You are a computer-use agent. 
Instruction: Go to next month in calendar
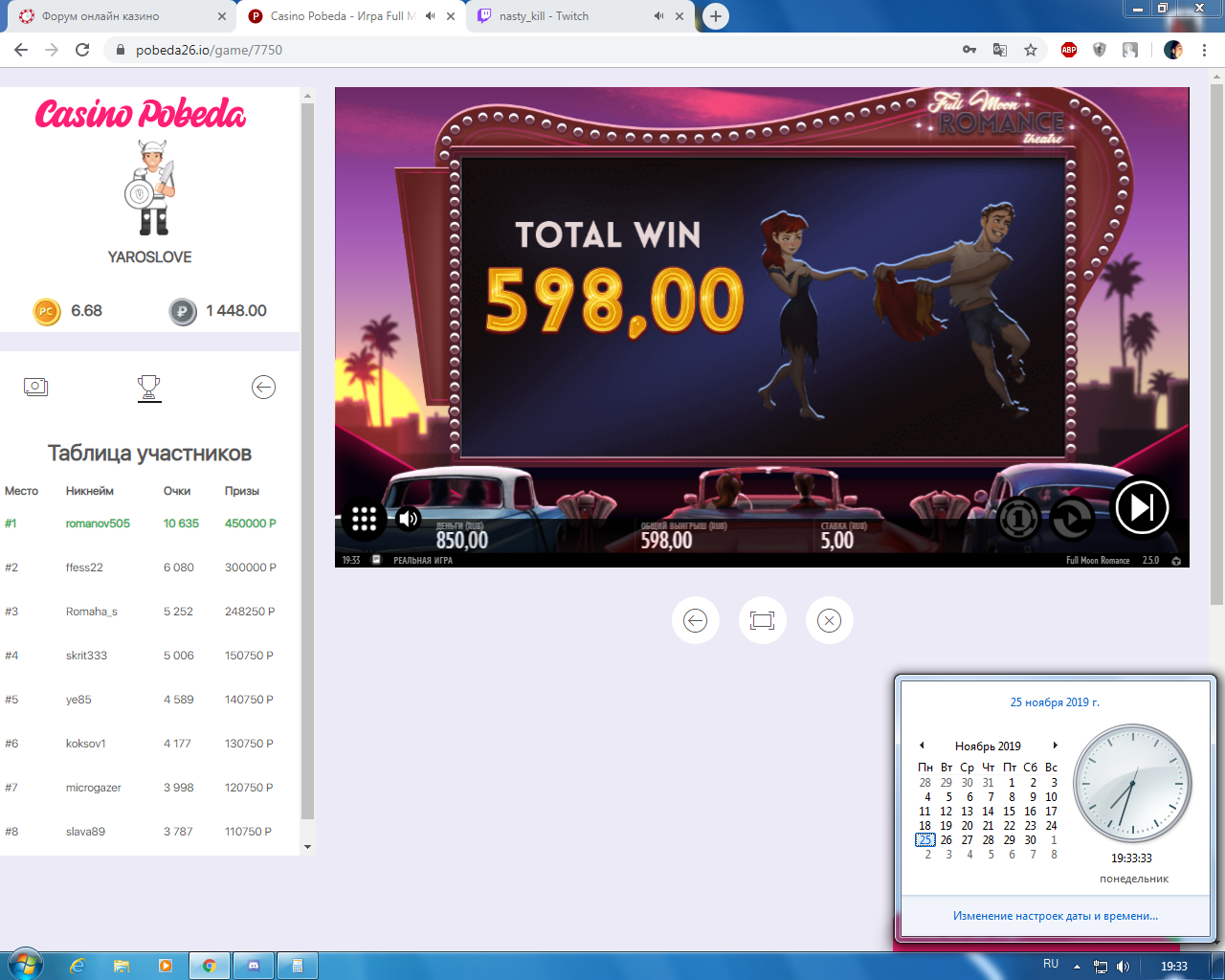pyautogui.click(x=1055, y=746)
